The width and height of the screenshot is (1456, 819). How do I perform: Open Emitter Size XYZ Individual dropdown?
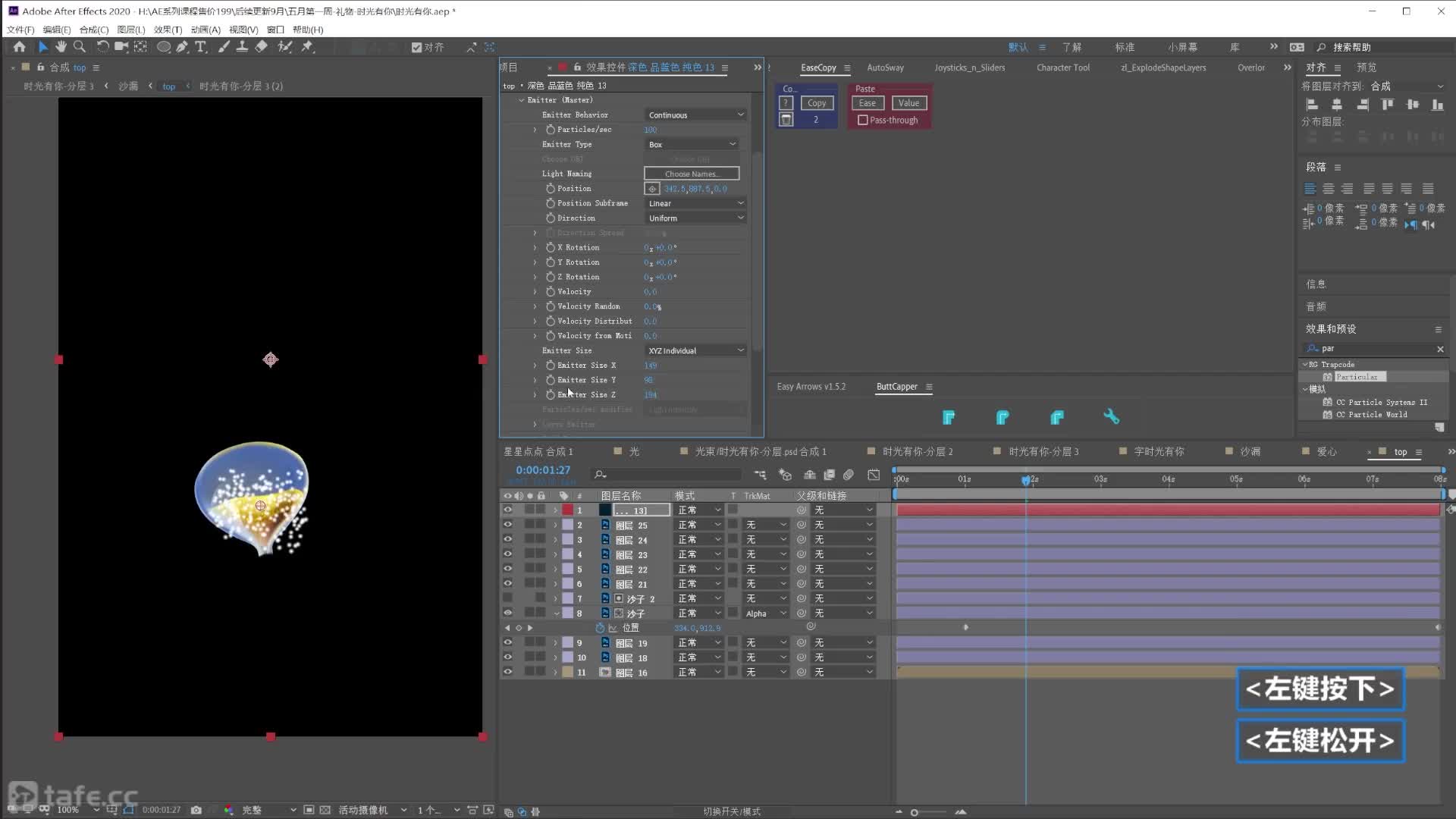(695, 350)
